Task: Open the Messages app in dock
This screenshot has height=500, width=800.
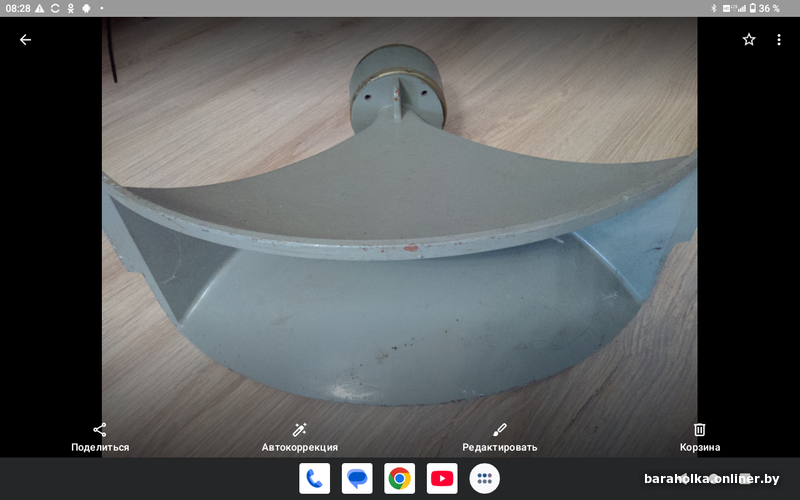Action: 357,479
